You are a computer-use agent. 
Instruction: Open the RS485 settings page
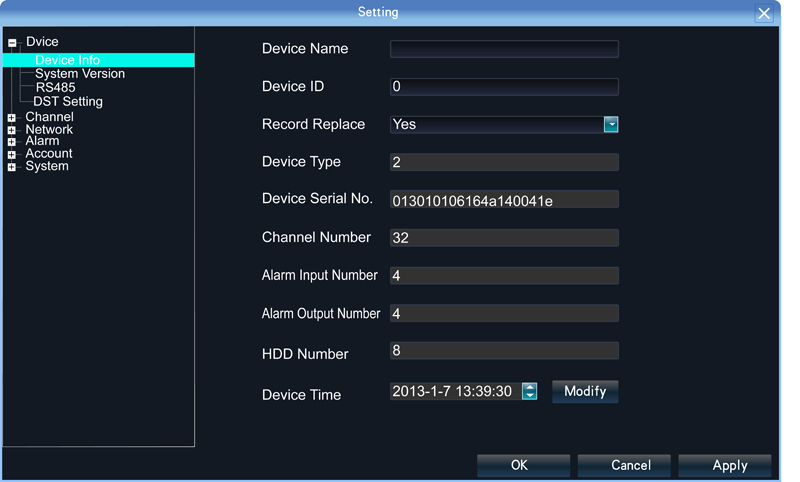click(x=56, y=88)
